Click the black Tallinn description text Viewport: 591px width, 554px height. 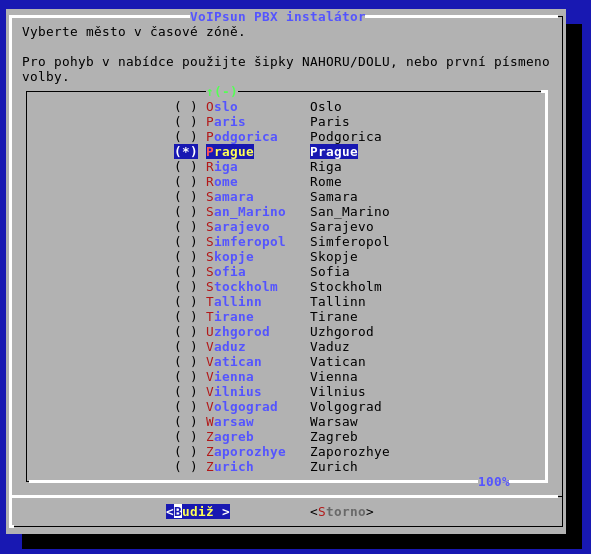(x=338, y=301)
